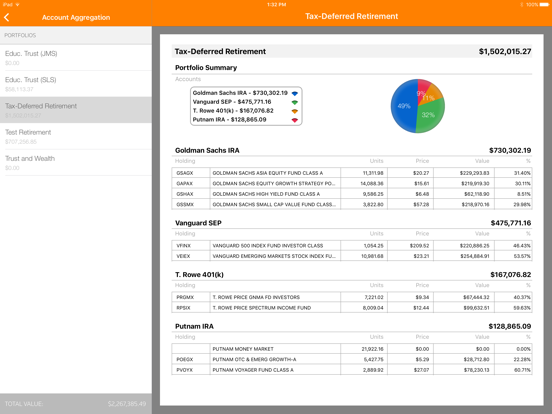This screenshot has height=414, width=552.
Task: Click the GSHAX ticker cell
Action: (x=191, y=194)
